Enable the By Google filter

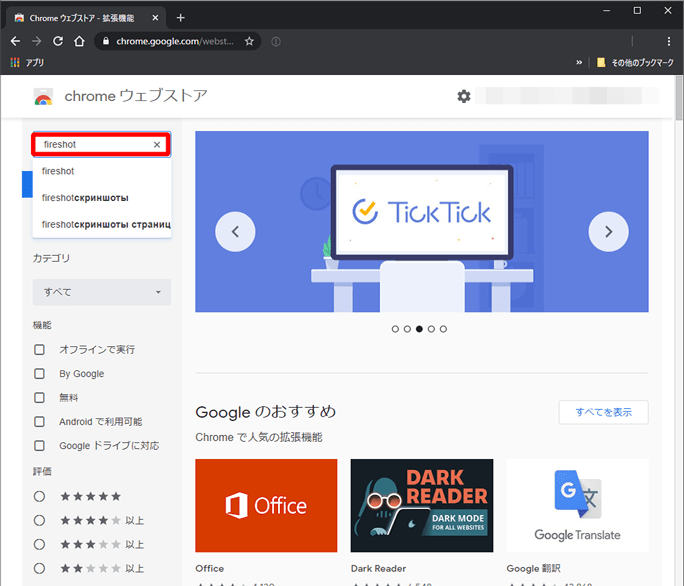pos(39,374)
